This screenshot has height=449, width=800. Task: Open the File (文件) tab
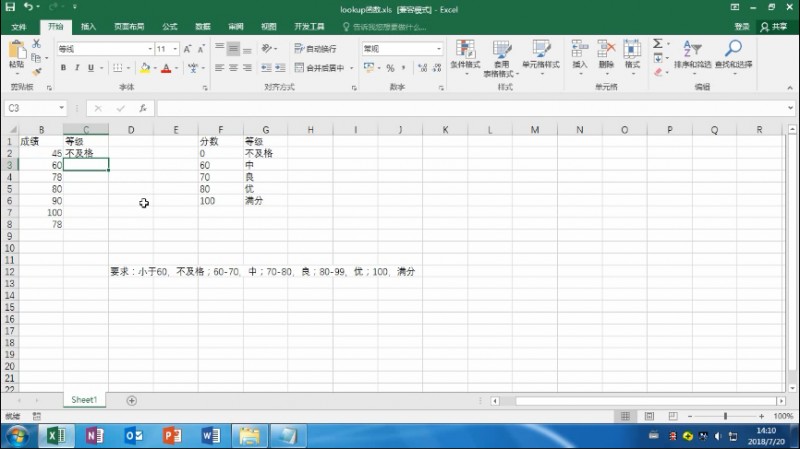tap(18, 27)
